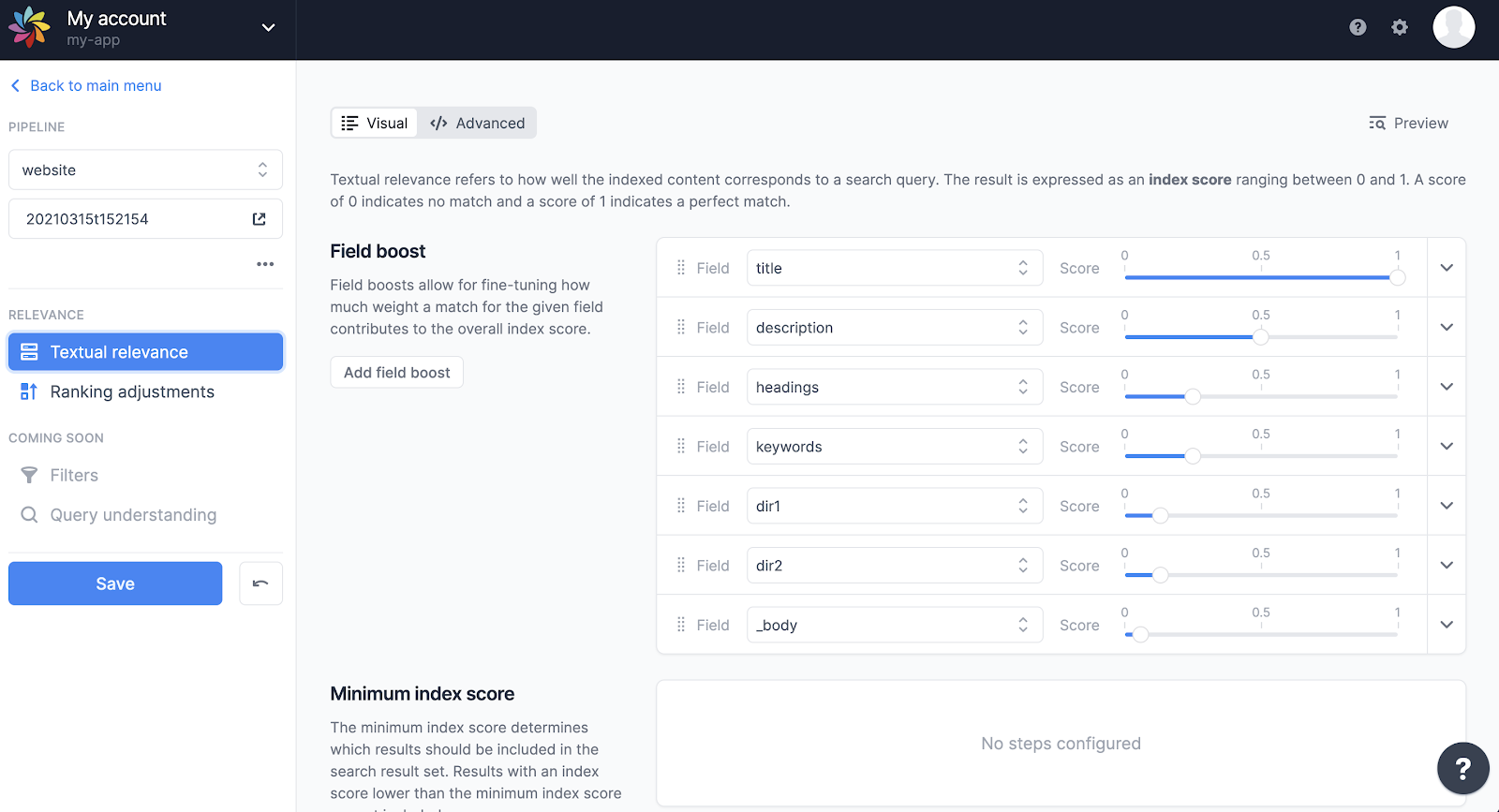Screen dimensions: 1499x812
Task: Grab the drag handle of dir2 row
Action: pyautogui.click(x=681, y=566)
